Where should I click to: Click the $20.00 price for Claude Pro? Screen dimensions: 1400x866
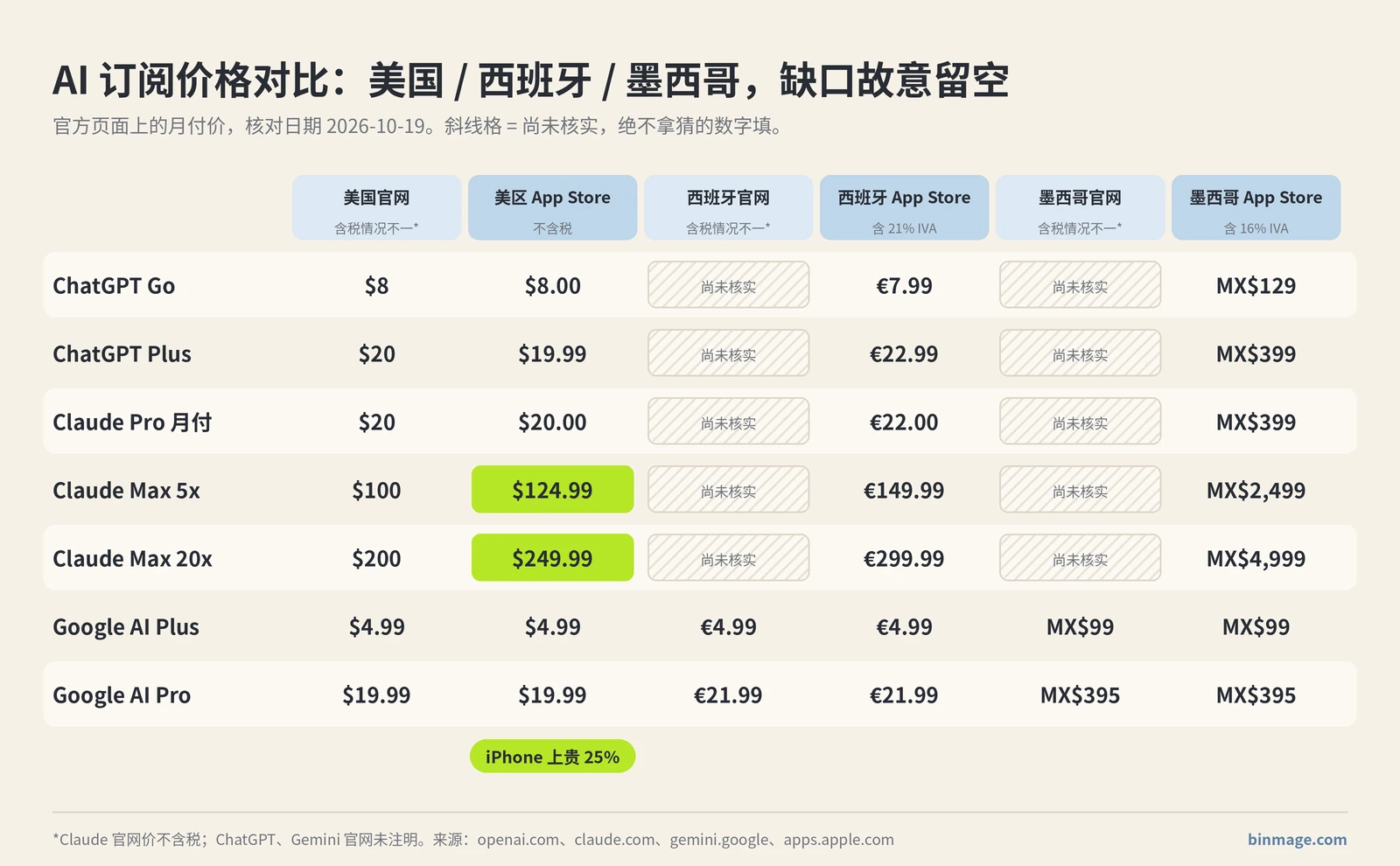[x=552, y=423]
